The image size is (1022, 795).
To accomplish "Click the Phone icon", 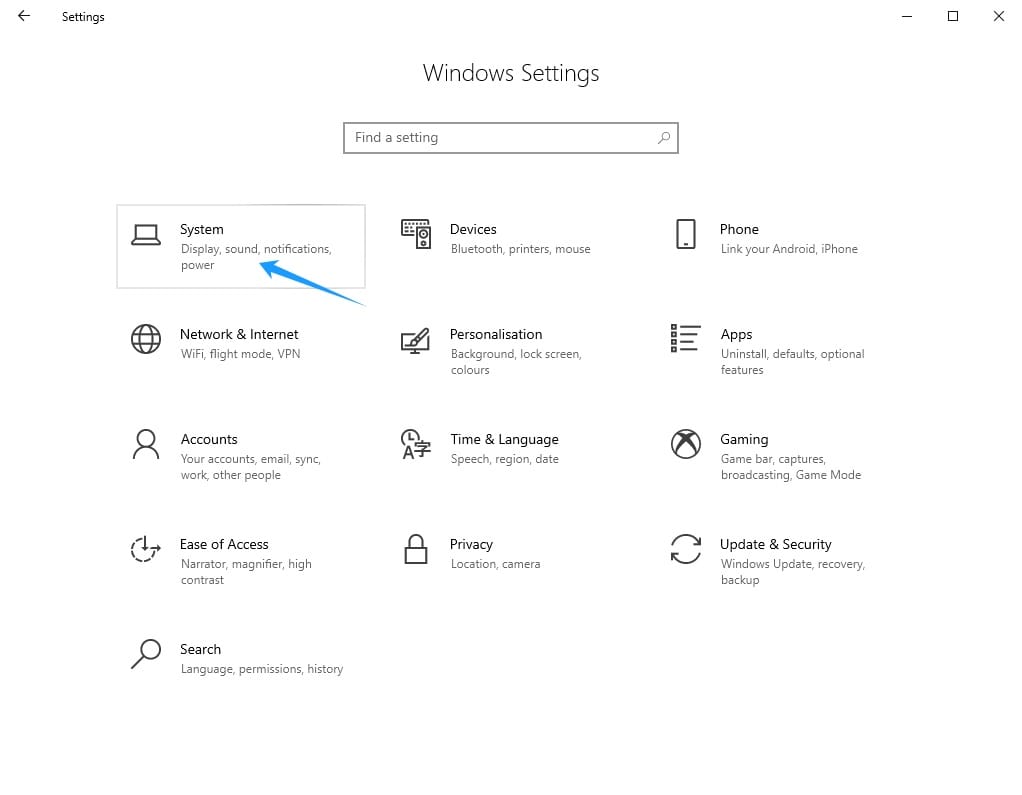I will 685,234.
